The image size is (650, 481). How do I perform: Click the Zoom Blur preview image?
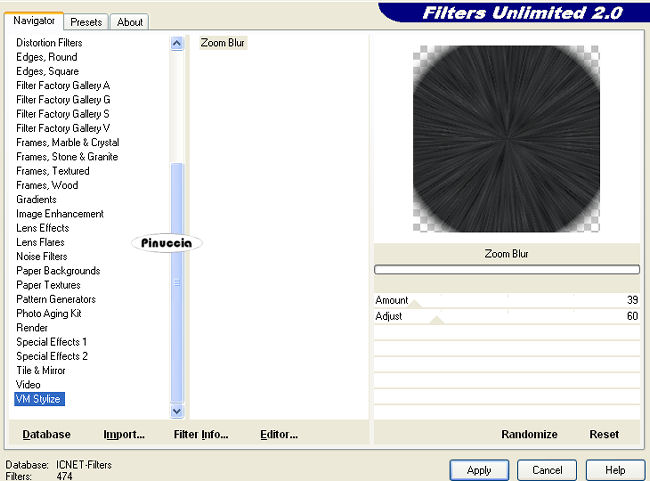pyautogui.click(x=506, y=138)
